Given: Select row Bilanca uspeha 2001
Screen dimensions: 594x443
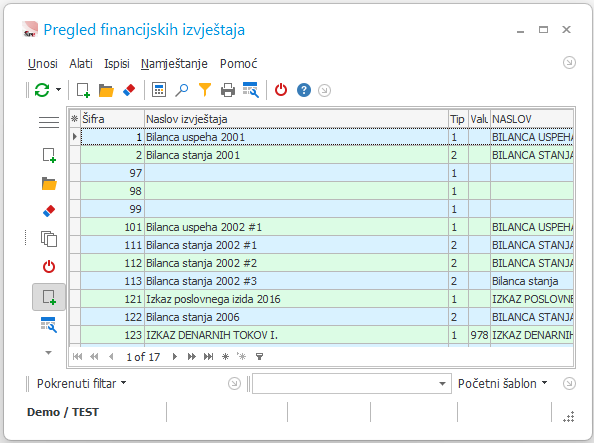Looking at the screenshot, I should coord(321,137).
